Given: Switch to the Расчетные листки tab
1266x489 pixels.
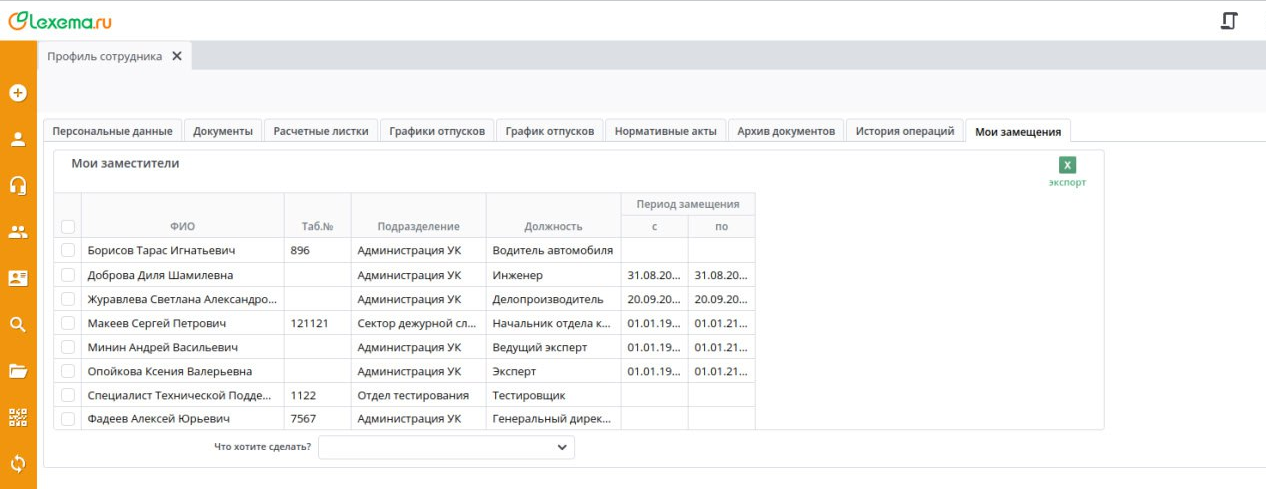Looking at the screenshot, I should pyautogui.click(x=322, y=131).
